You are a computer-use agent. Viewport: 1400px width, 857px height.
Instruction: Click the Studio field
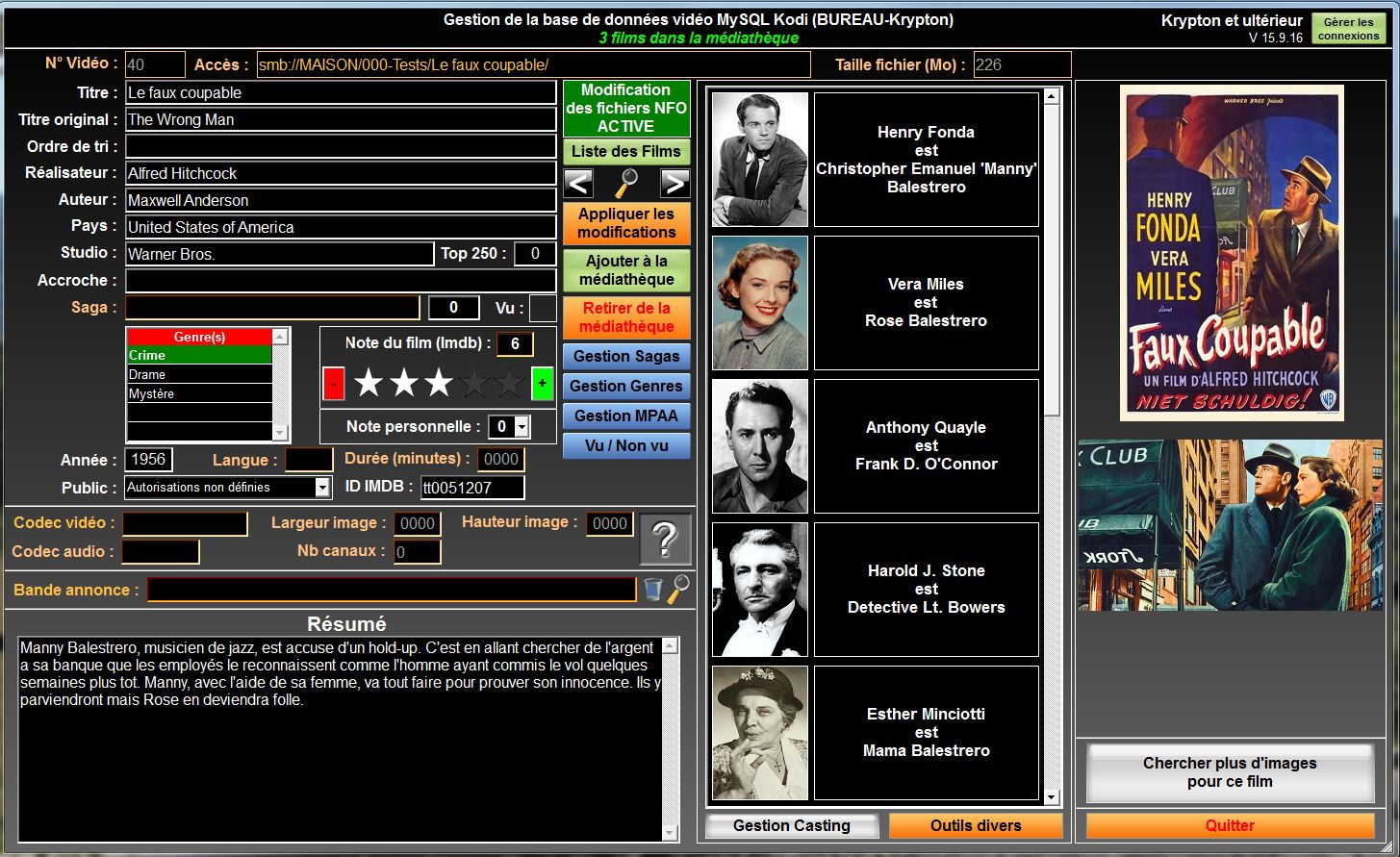[280, 254]
